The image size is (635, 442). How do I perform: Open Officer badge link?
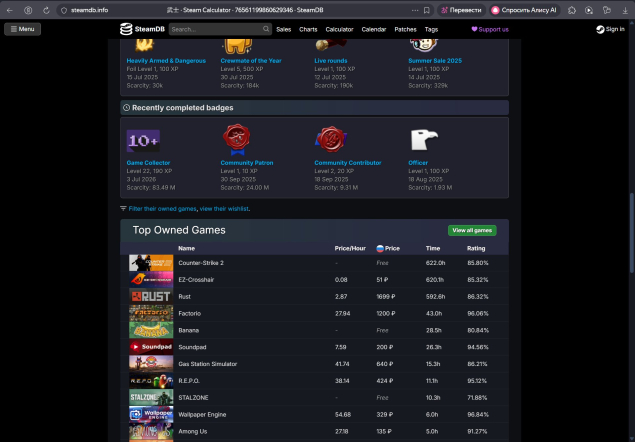point(418,162)
